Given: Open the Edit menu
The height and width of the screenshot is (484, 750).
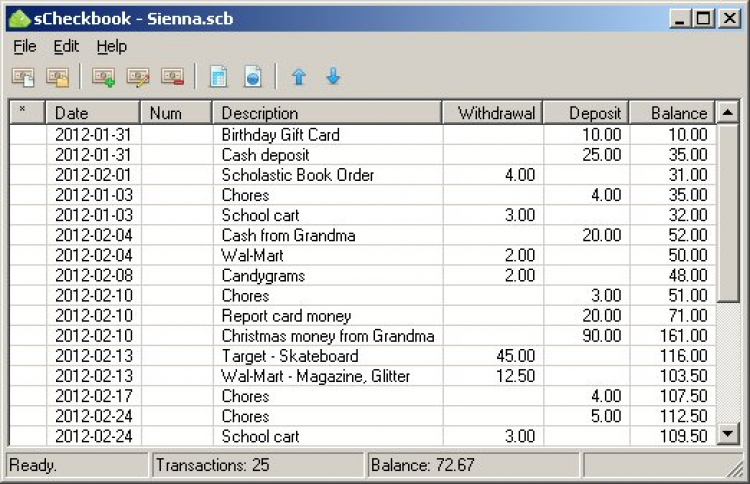Looking at the screenshot, I should [66, 46].
